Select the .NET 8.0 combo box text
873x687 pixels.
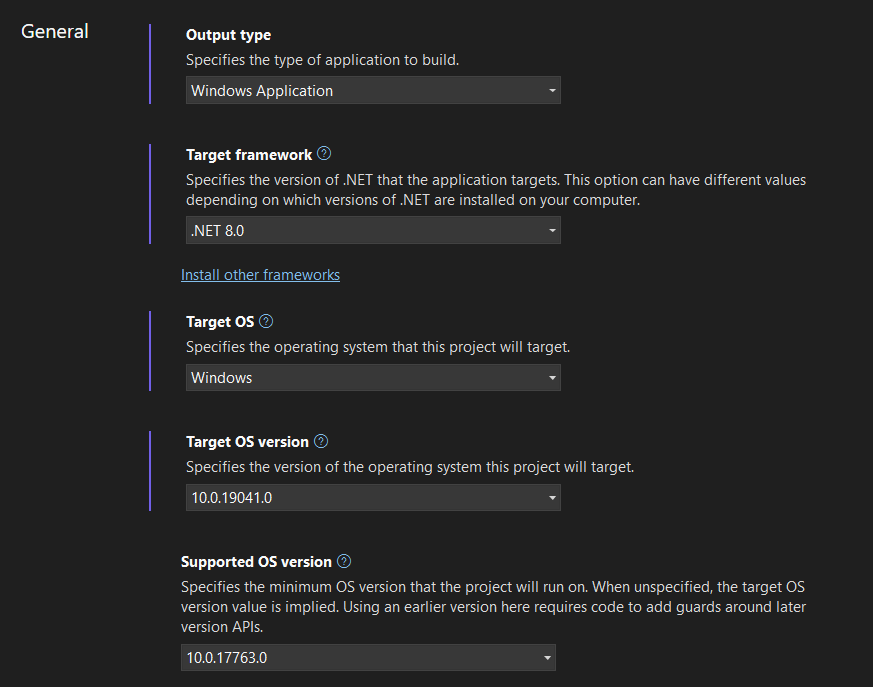point(217,230)
